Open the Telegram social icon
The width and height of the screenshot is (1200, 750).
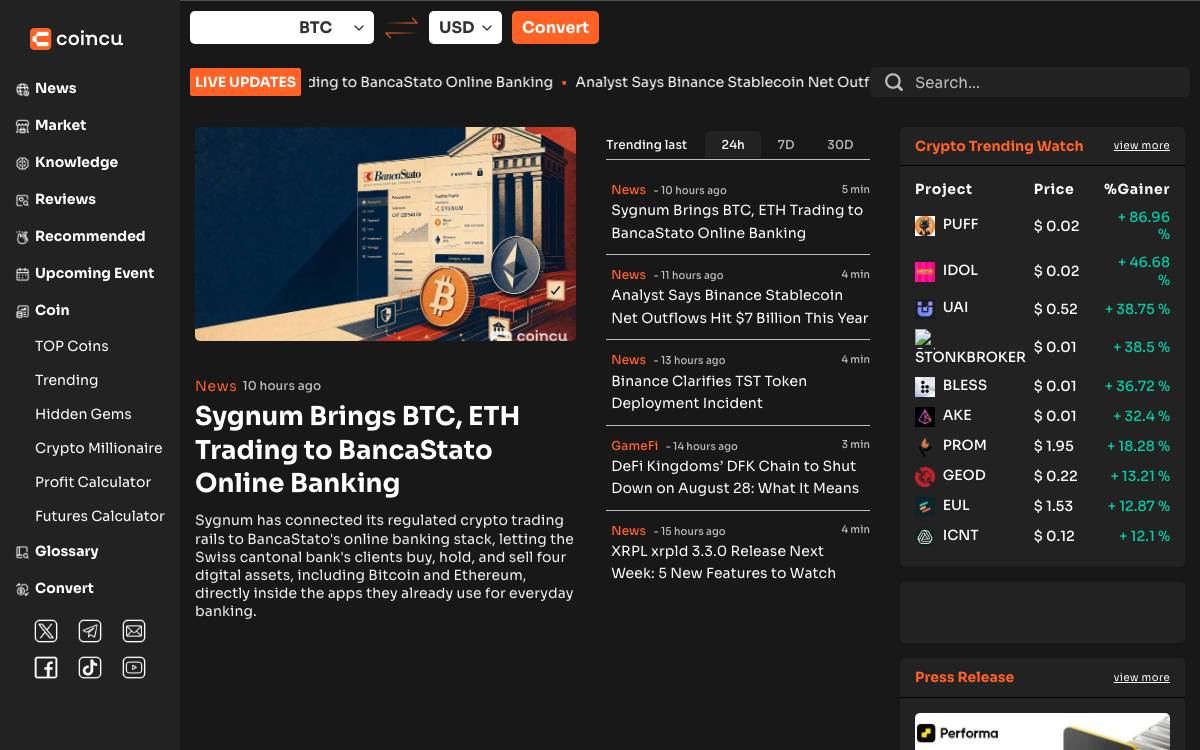(90, 631)
